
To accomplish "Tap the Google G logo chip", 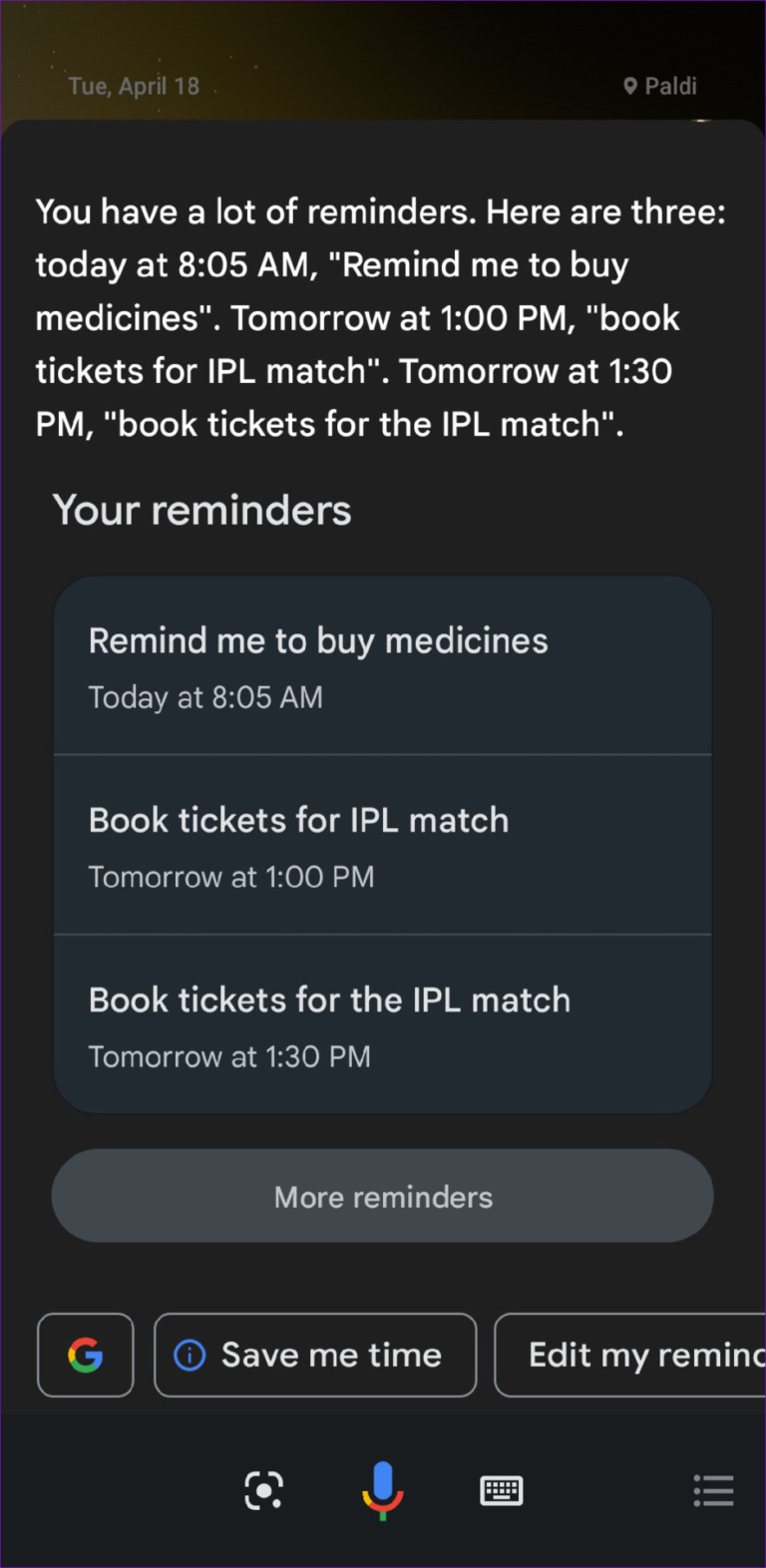I will click(86, 1356).
